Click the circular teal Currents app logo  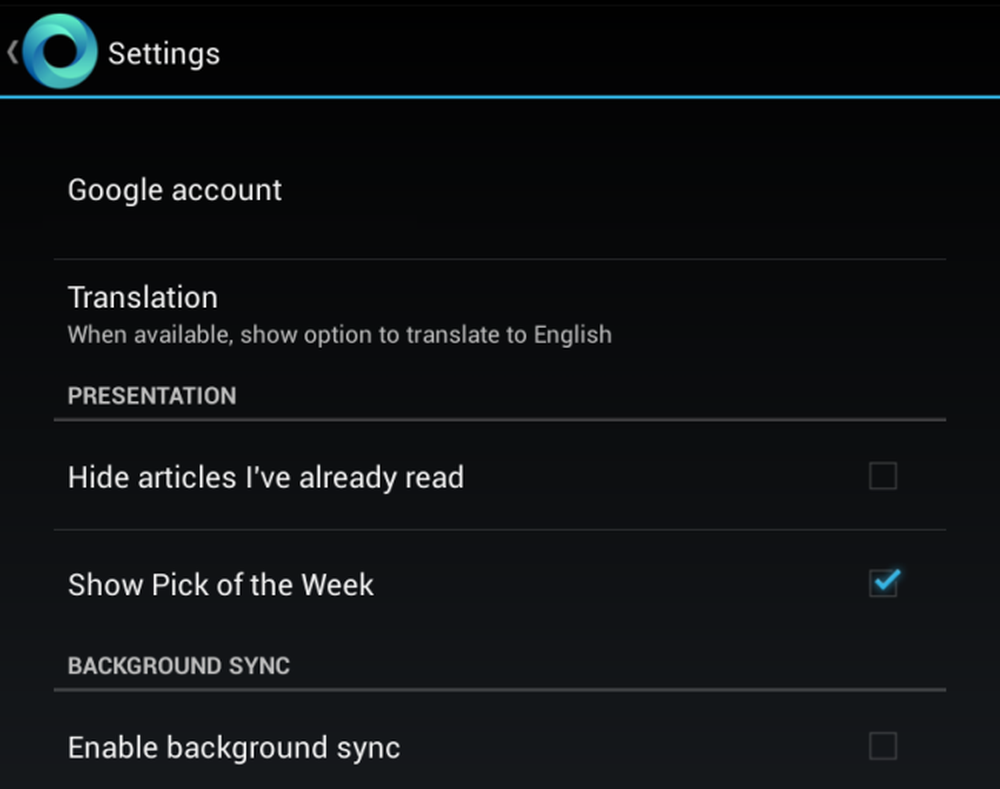[x=60, y=51]
